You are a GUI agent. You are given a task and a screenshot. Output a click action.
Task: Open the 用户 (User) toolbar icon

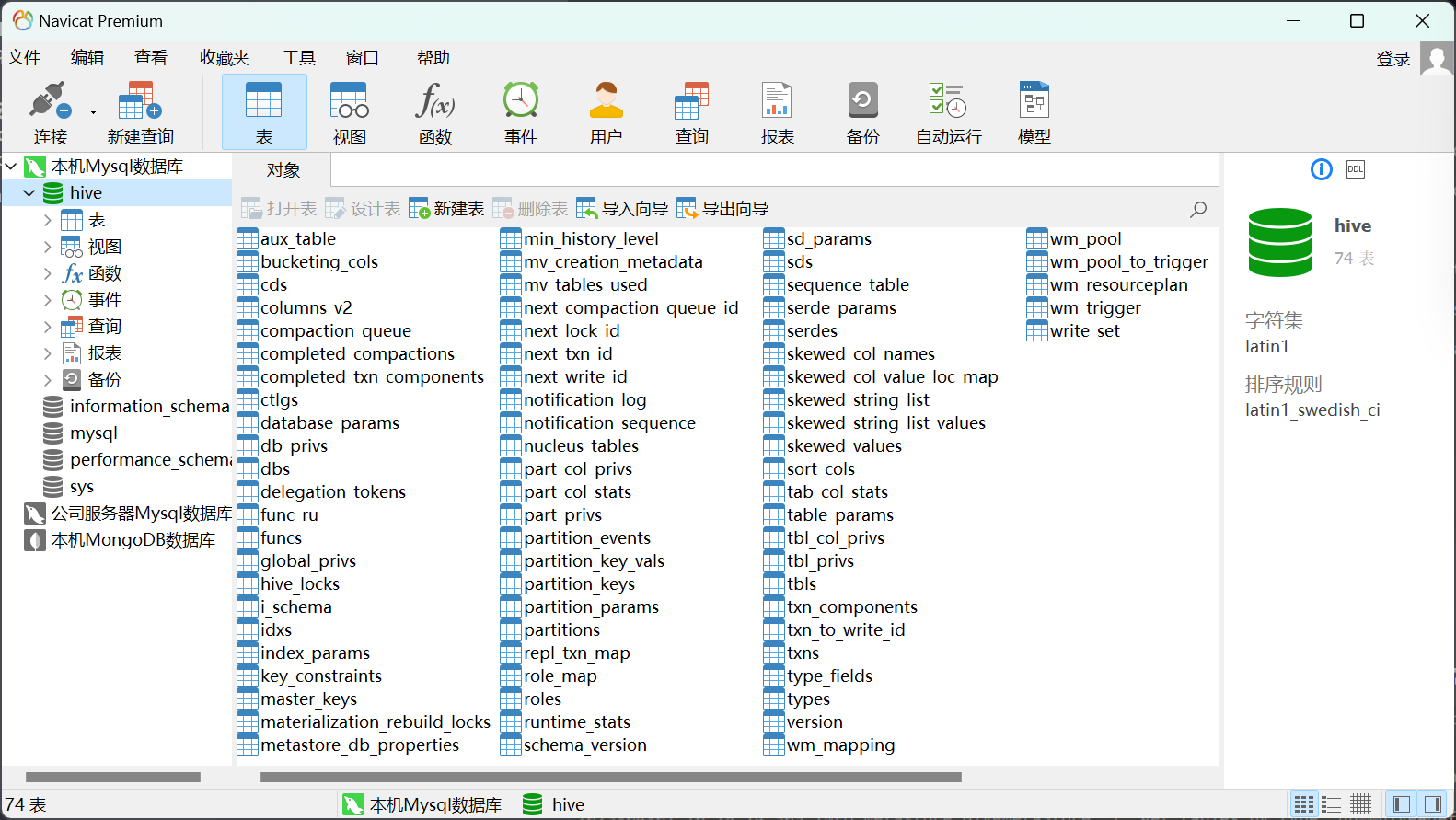607,112
